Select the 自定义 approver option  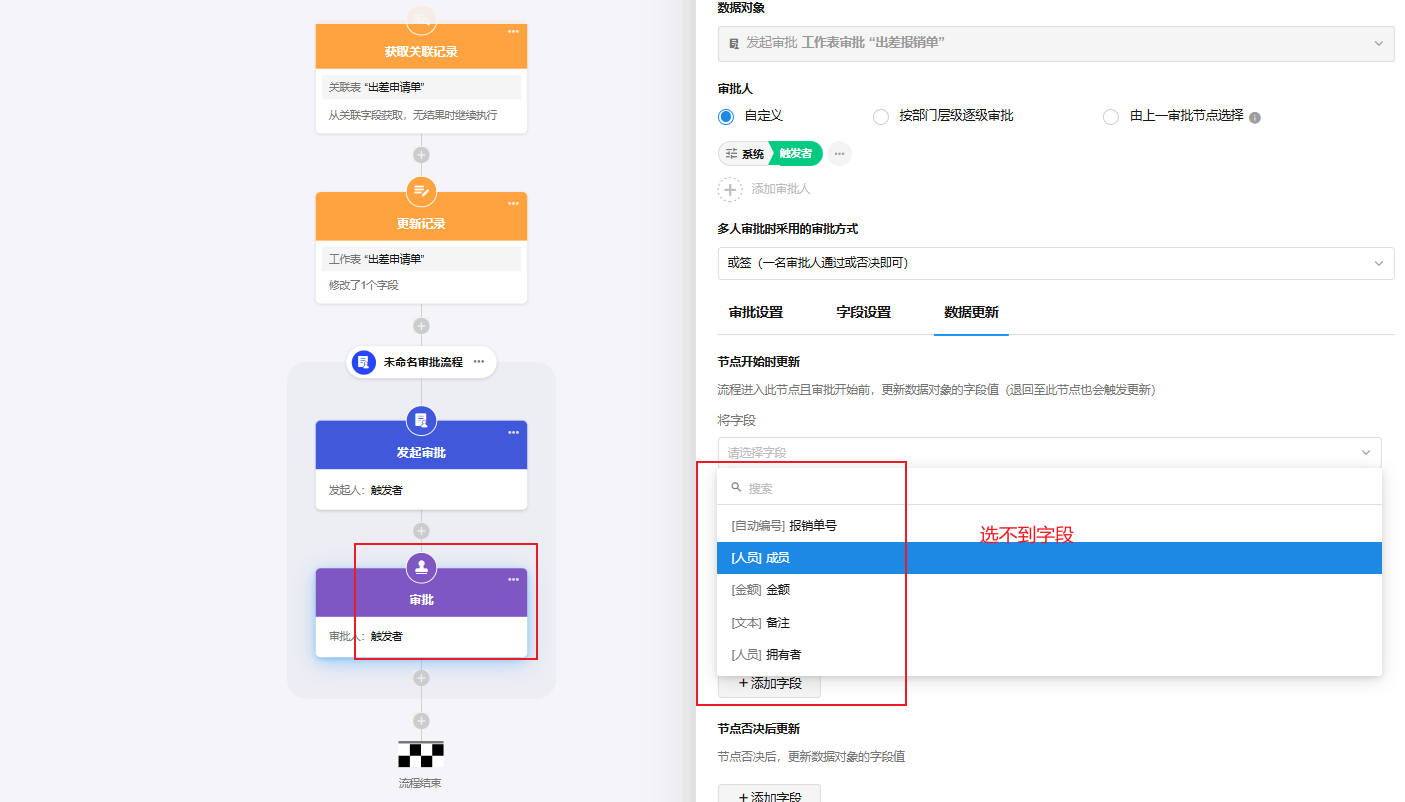coord(726,116)
